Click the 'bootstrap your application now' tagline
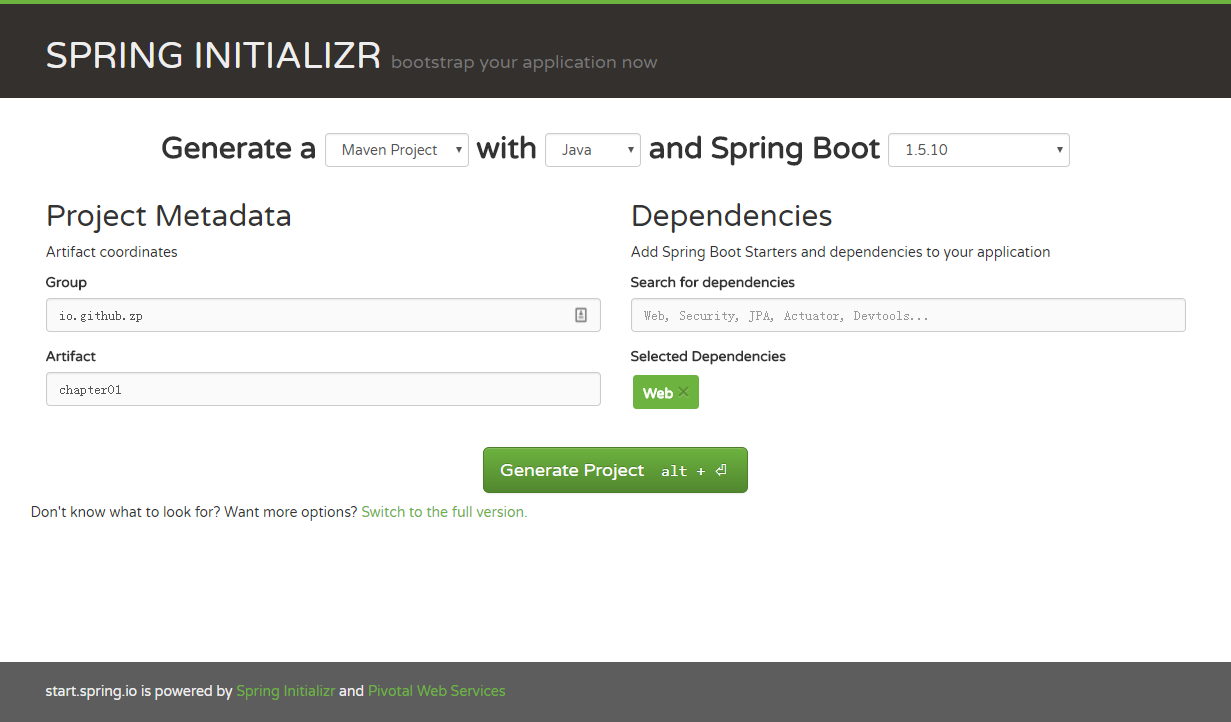 (524, 63)
